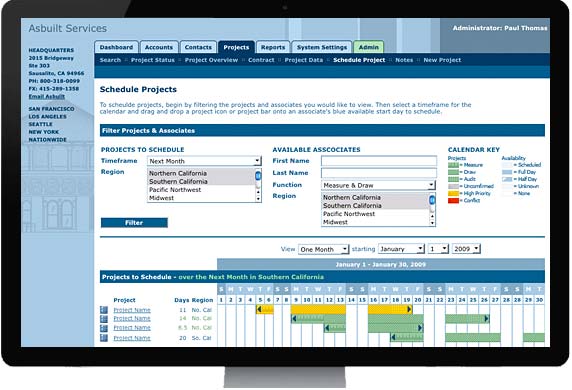This screenshot has height=390, width=572.
Task: Open the Admin tab
Action: 368,47
